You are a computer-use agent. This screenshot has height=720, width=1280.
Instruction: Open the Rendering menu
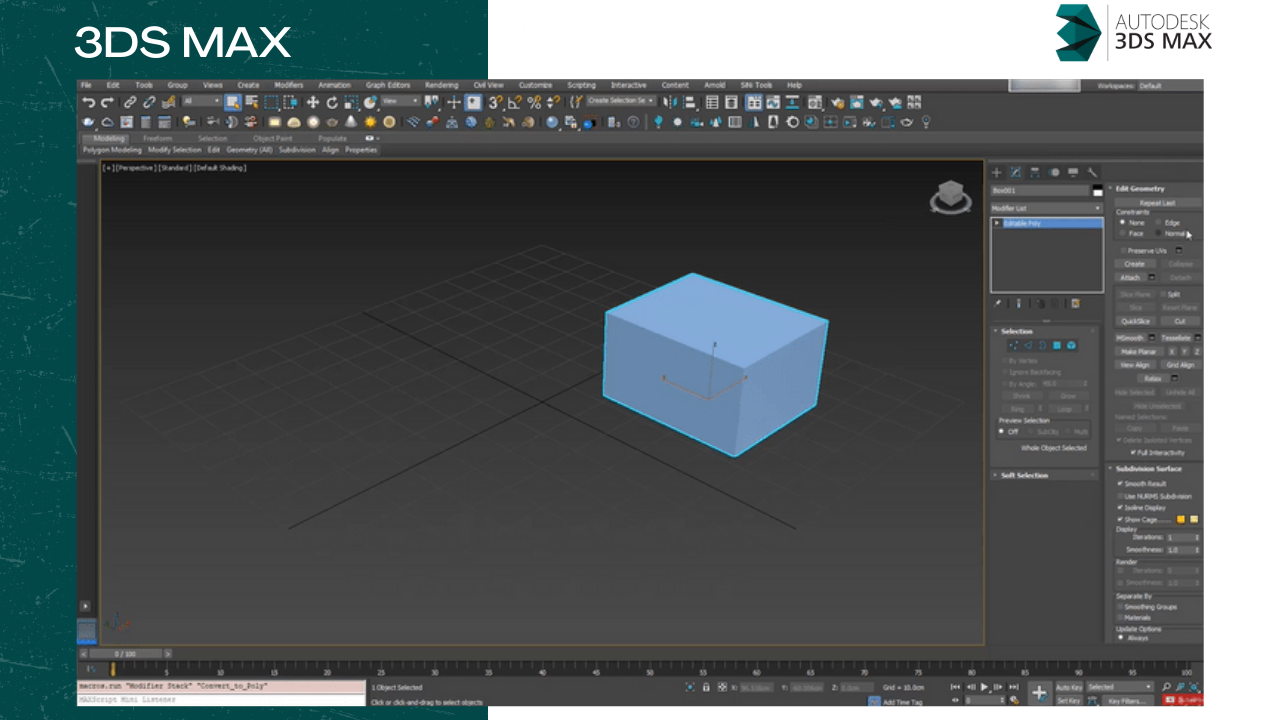441,85
